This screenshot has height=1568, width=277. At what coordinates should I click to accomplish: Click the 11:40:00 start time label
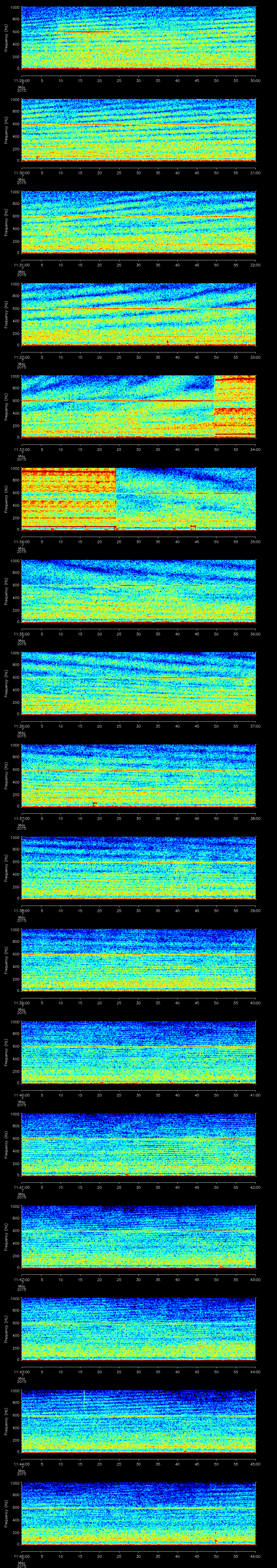[21, 1095]
